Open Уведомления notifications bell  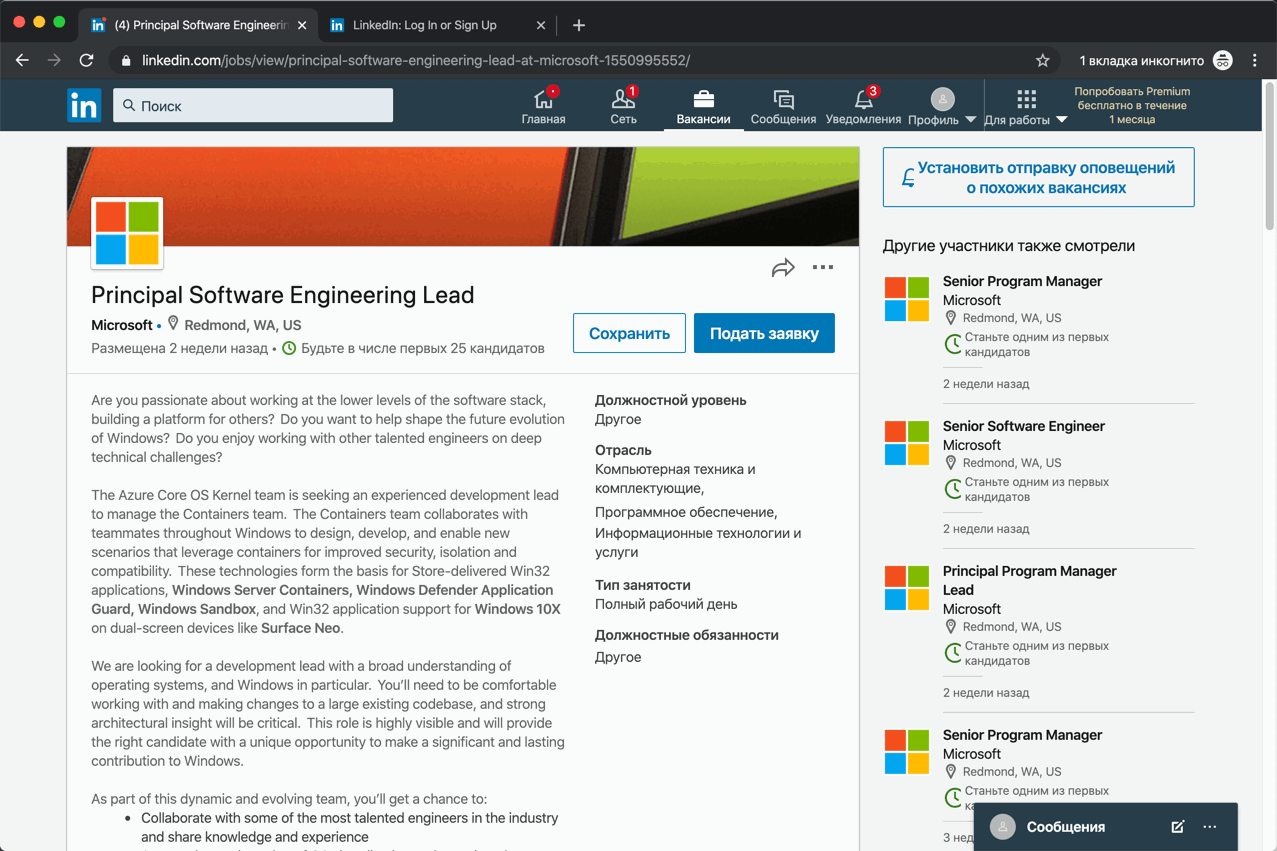click(863, 105)
